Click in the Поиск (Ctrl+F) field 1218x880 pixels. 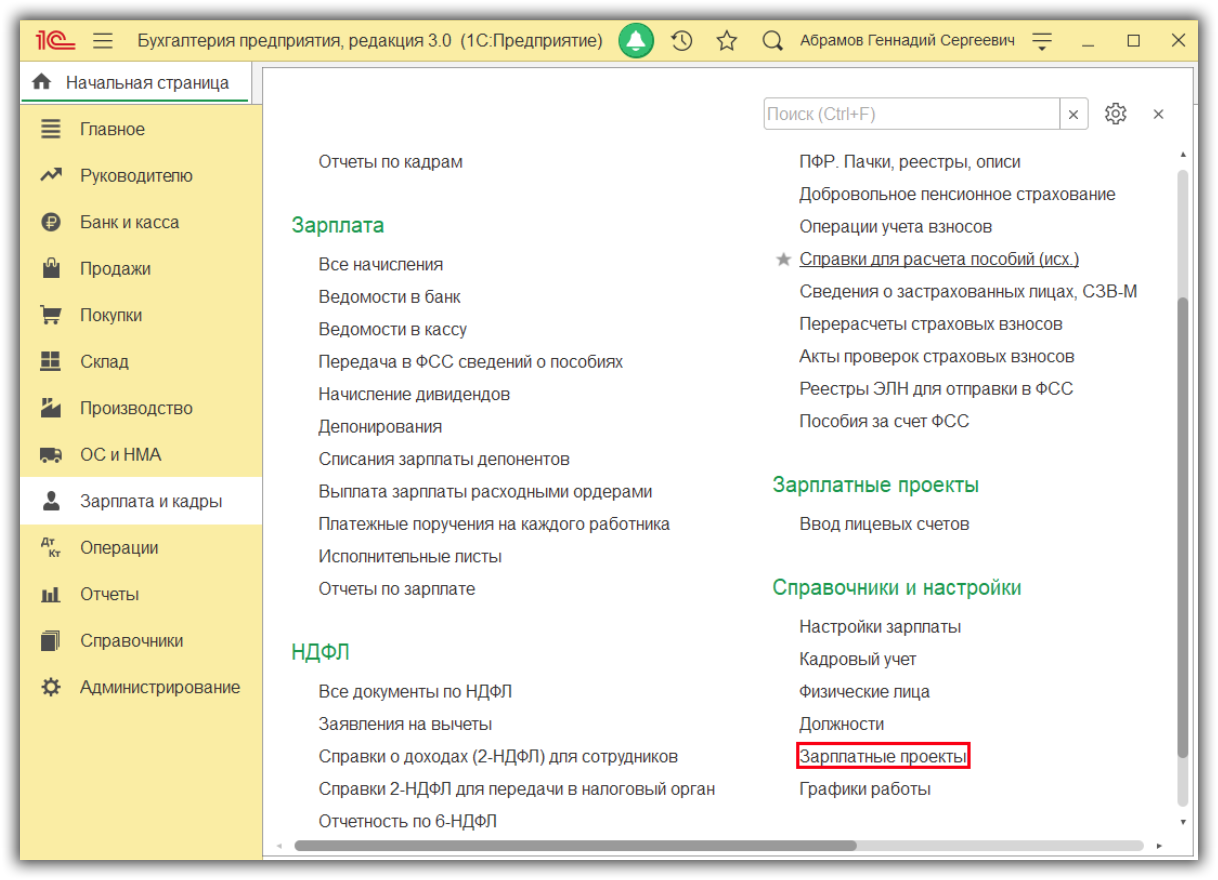click(910, 114)
